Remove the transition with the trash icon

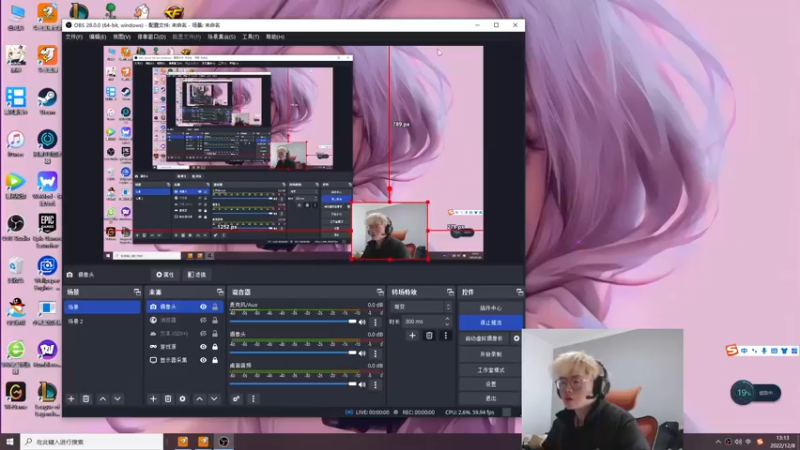(429, 335)
